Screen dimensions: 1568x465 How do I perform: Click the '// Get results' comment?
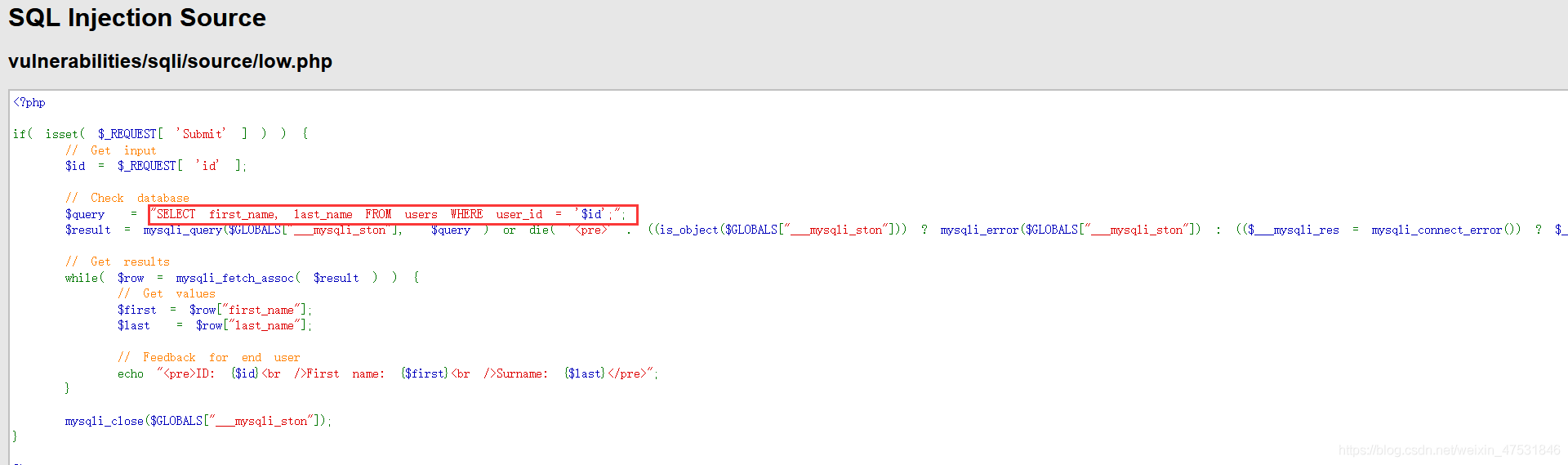click(118, 262)
